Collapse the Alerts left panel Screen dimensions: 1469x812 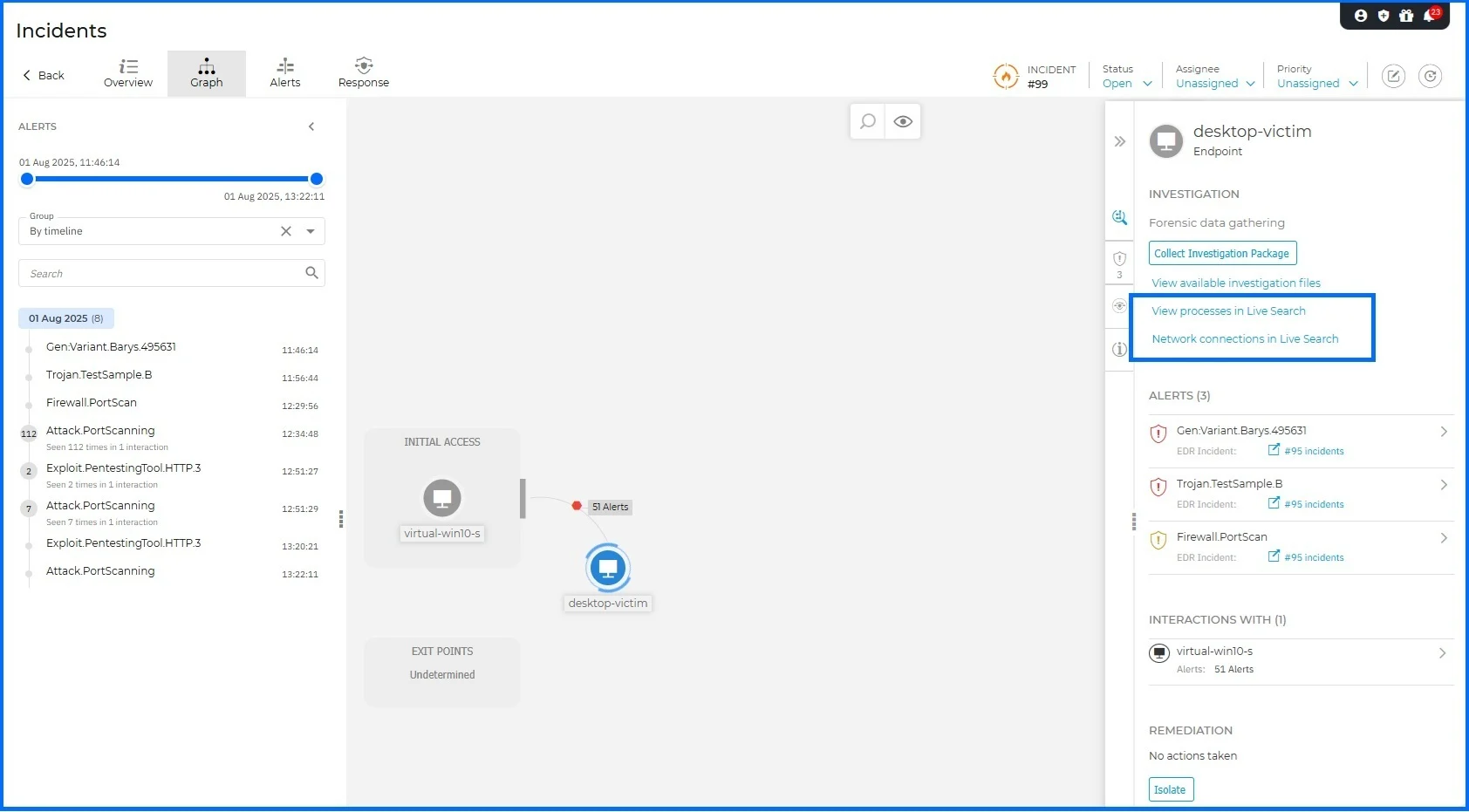[x=311, y=126]
